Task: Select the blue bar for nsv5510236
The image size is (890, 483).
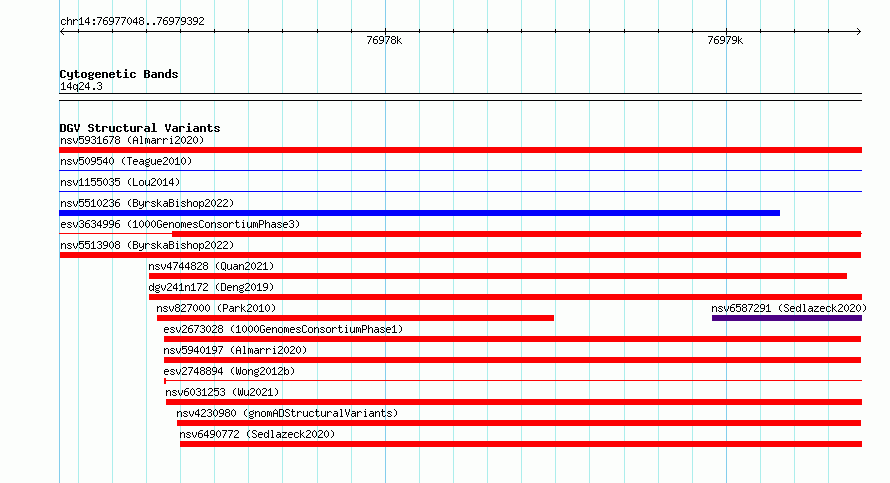Action: click(419, 213)
